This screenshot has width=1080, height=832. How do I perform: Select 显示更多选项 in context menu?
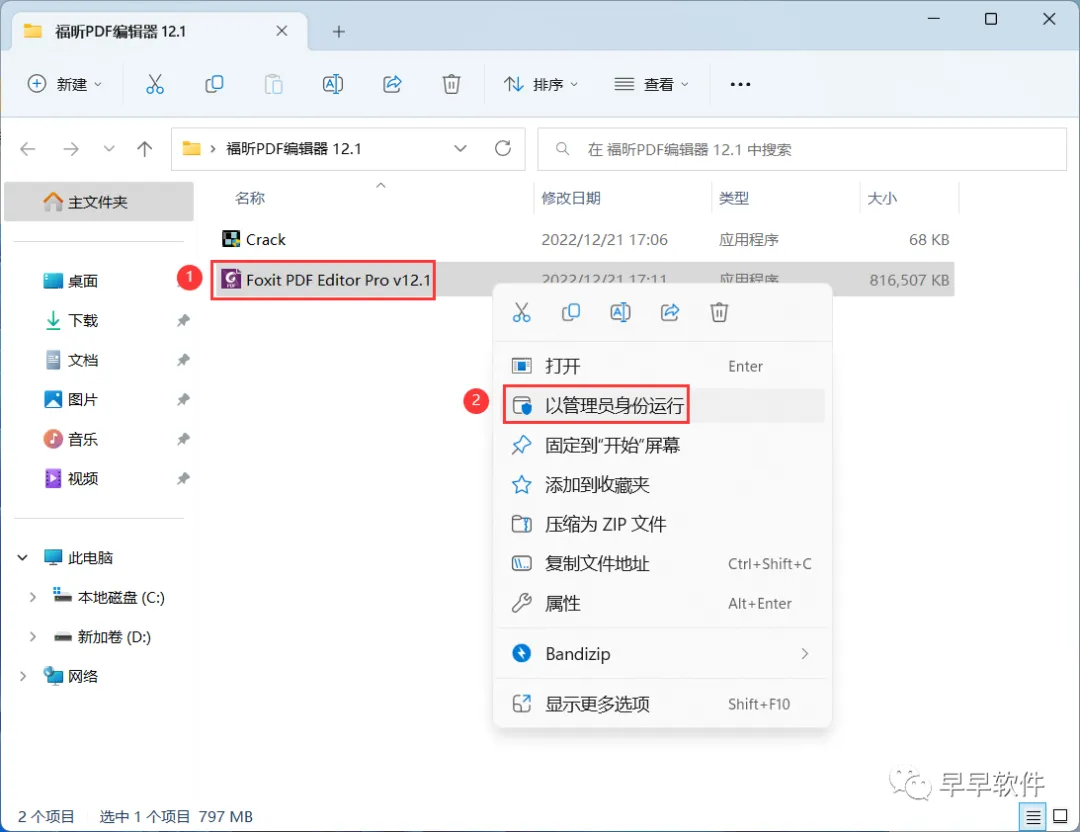tap(663, 704)
